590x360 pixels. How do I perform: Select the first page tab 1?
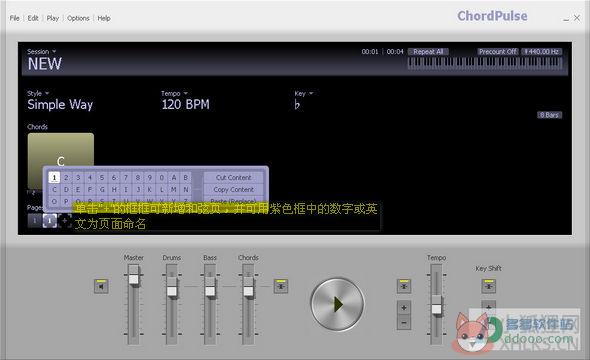tap(35, 220)
